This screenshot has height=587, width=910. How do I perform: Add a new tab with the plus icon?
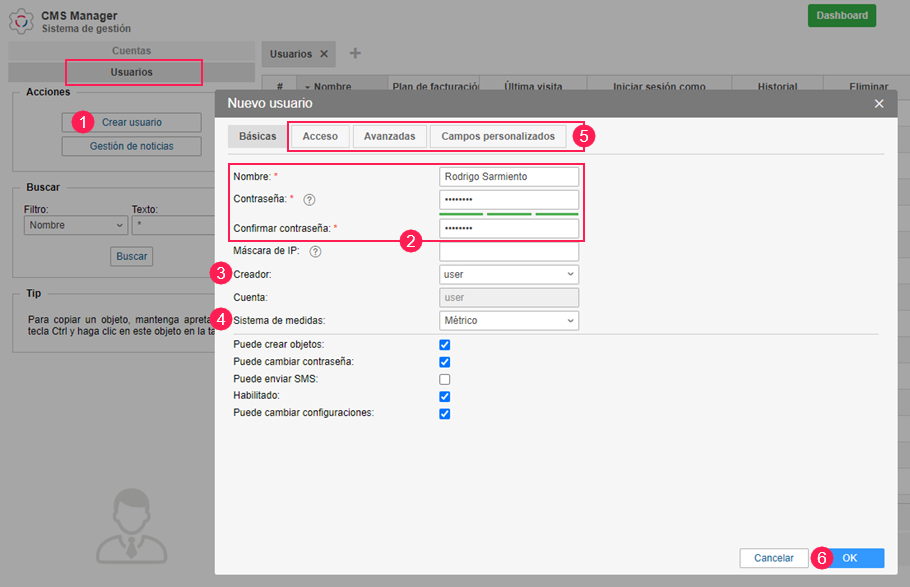(x=355, y=54)
